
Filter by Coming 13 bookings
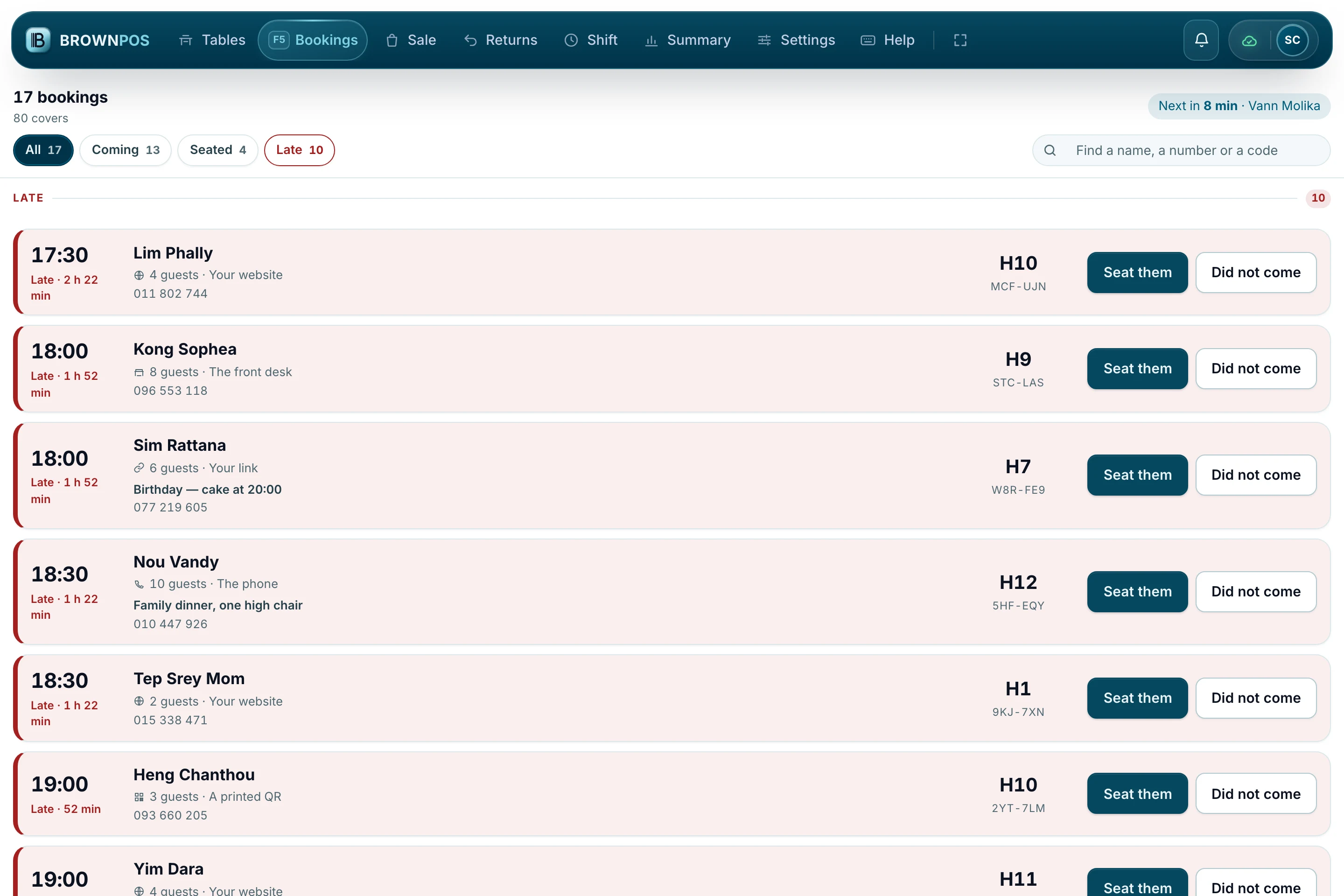pyautogui.click(x=126, y=150)
